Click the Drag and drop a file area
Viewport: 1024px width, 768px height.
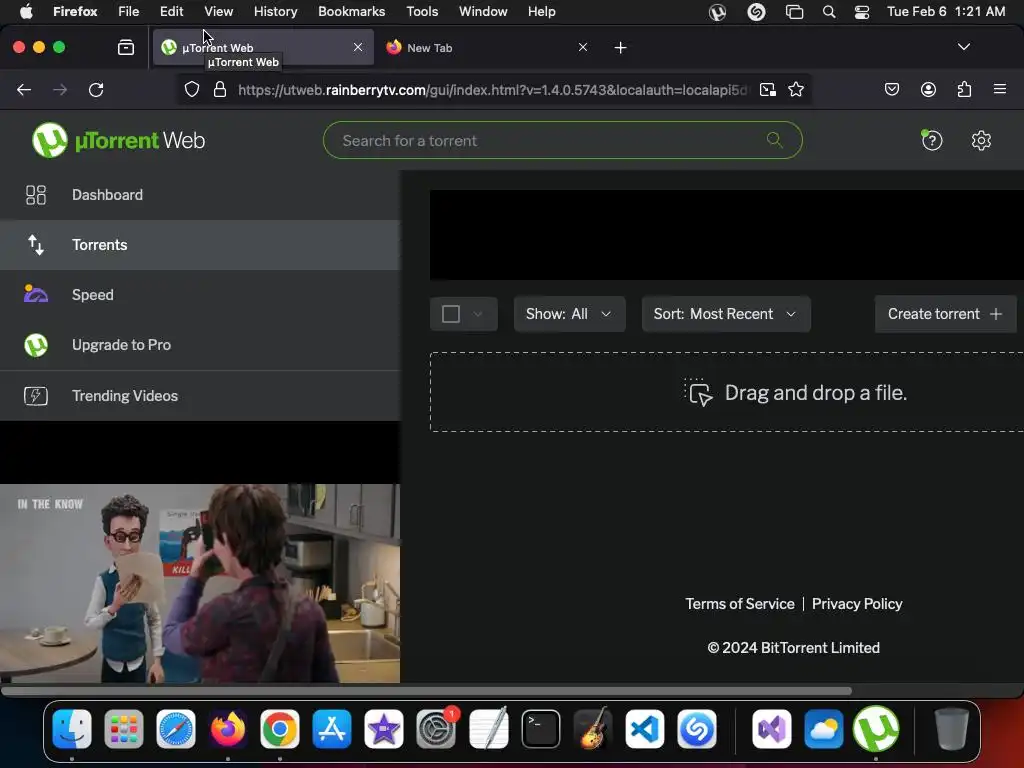(x=726, y=392)
